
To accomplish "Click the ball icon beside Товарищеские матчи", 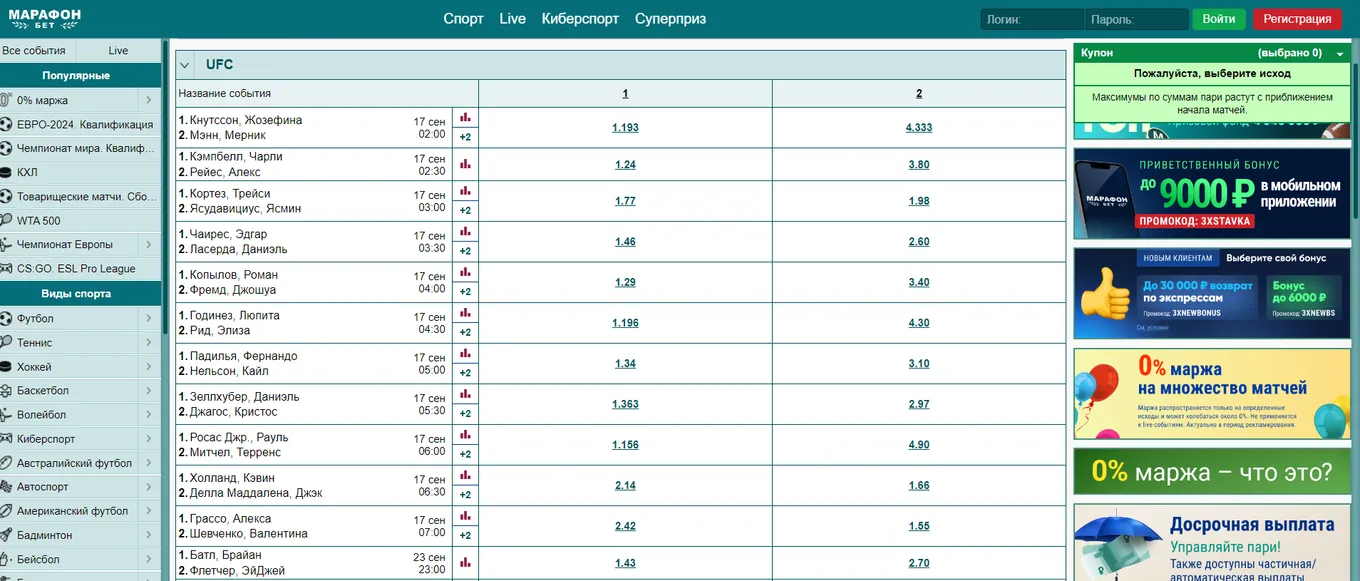I will click(x=6, y=197).
